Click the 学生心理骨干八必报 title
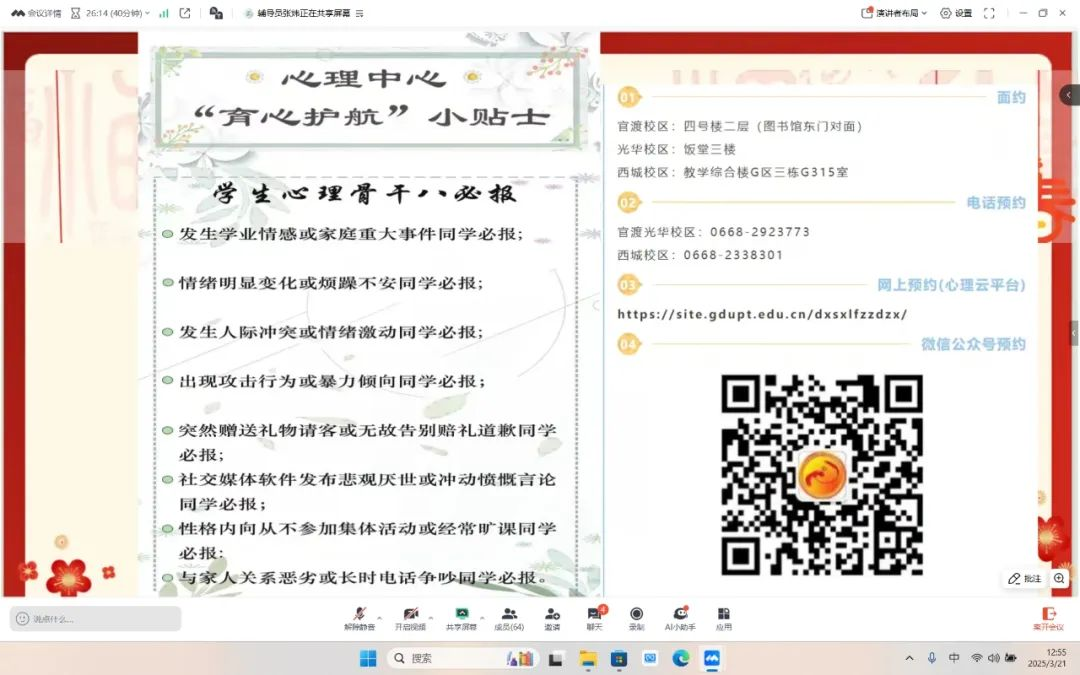 click(364, 194)
